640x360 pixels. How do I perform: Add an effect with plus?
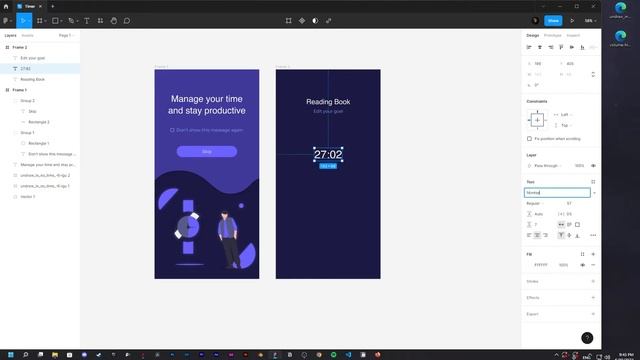[593, 298]
